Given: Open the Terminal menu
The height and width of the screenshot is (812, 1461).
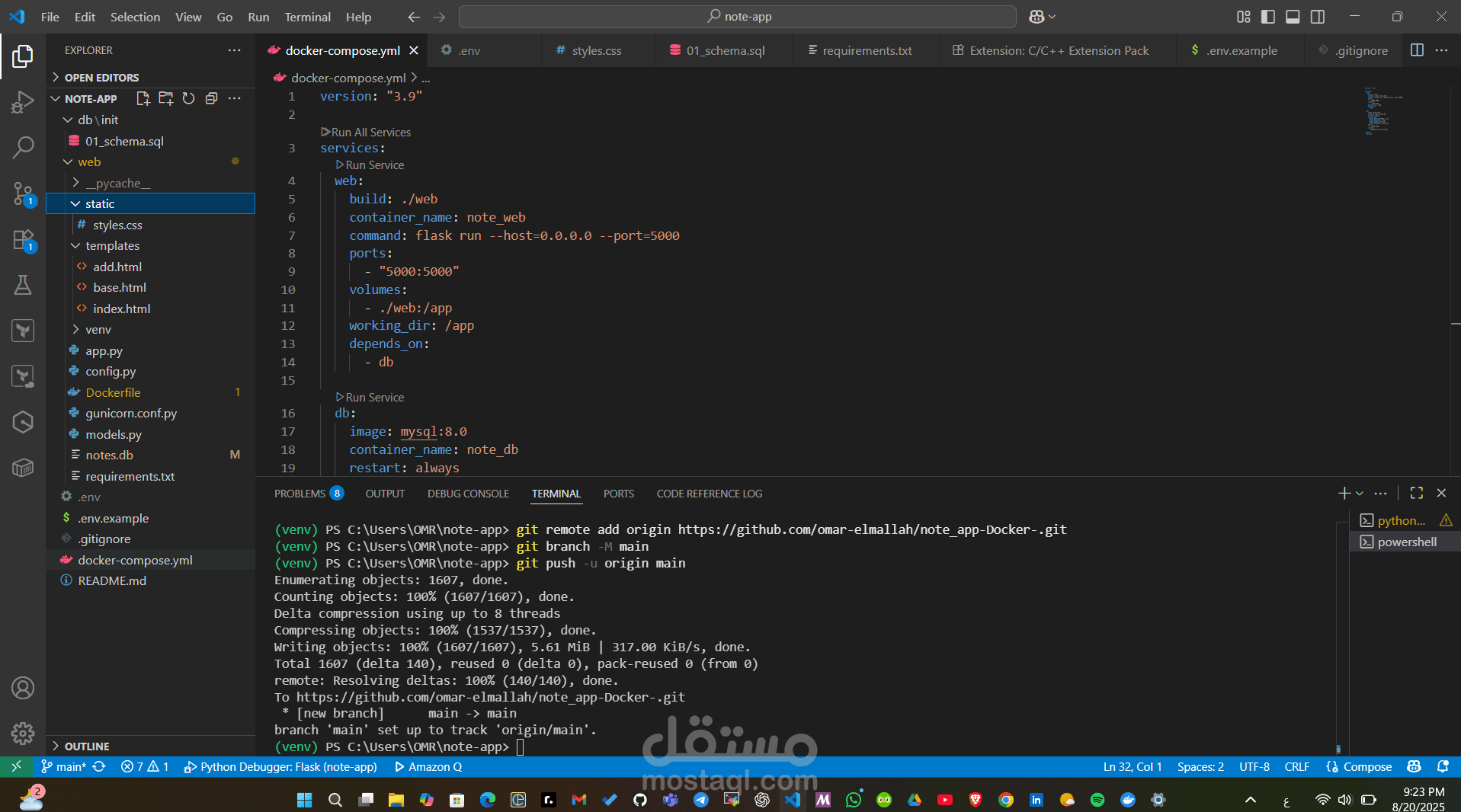Looking at the screenshot, I should pos(307,16).
